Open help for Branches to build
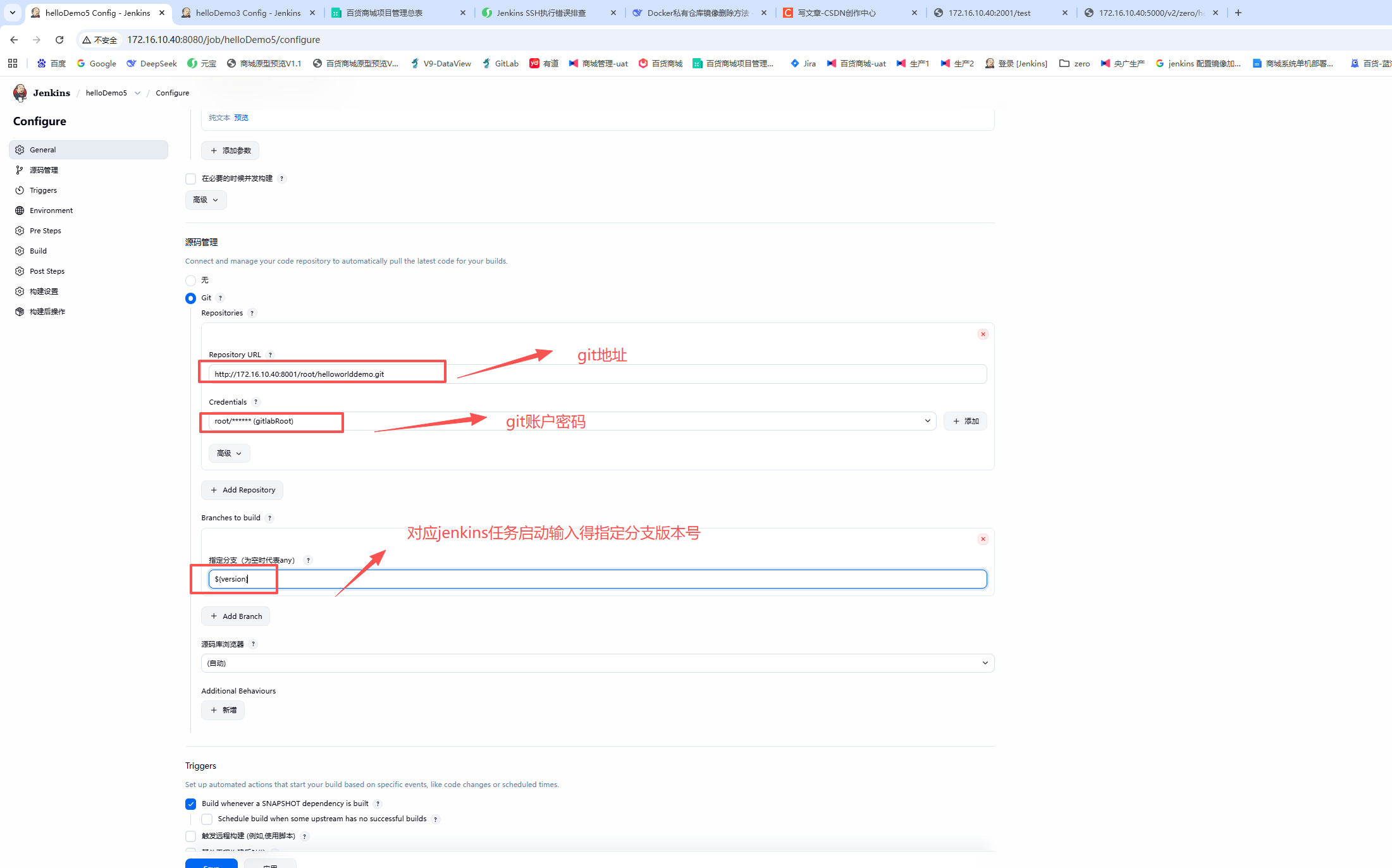1392x868 pixels. (269, 518)
